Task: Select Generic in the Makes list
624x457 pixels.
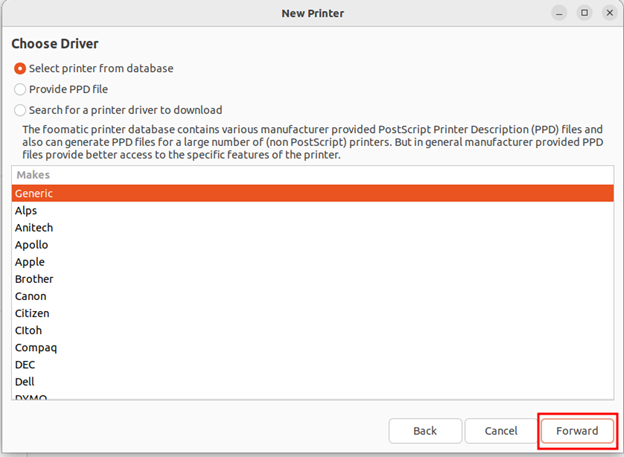Action: (34, 194)
